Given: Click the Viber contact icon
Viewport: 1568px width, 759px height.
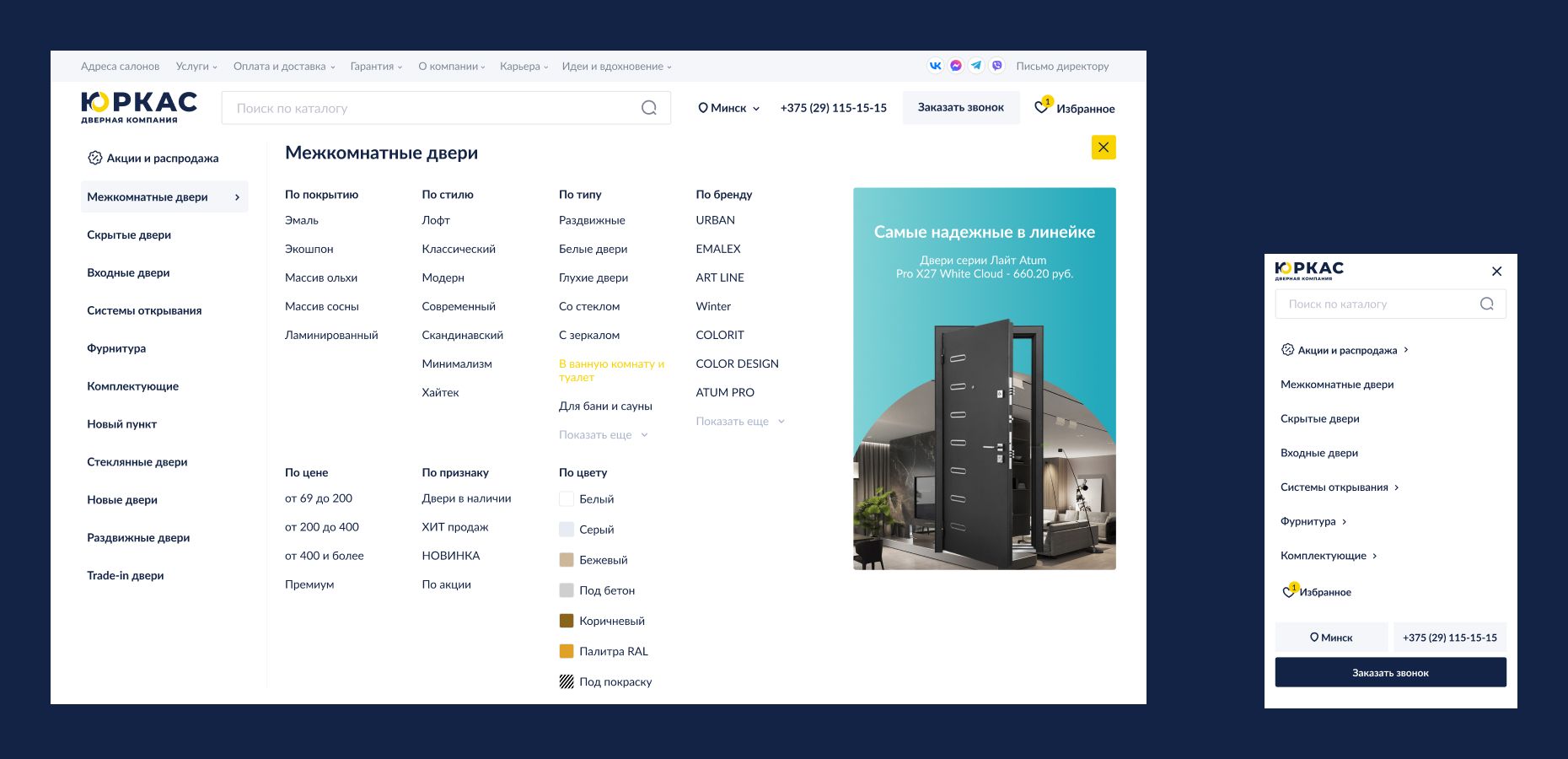Looking at the screenshot, I should tap(997, 66).
